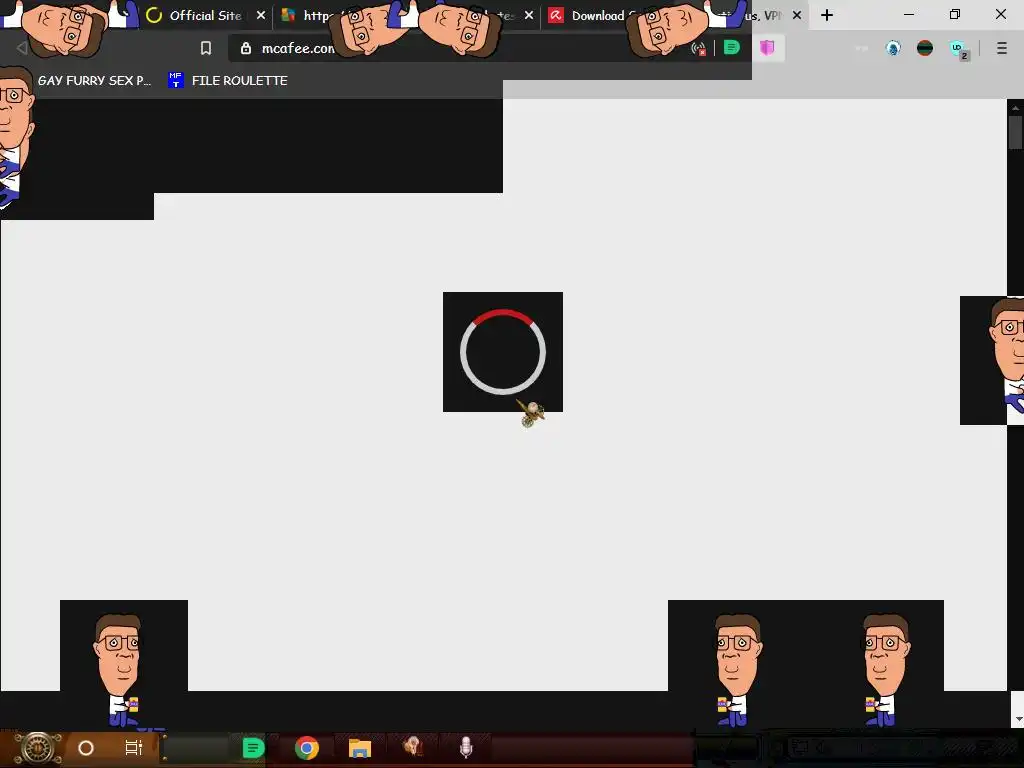The image size is (1024, 768).
Task: Open the steampunk Start button
Action: [38, 748]
